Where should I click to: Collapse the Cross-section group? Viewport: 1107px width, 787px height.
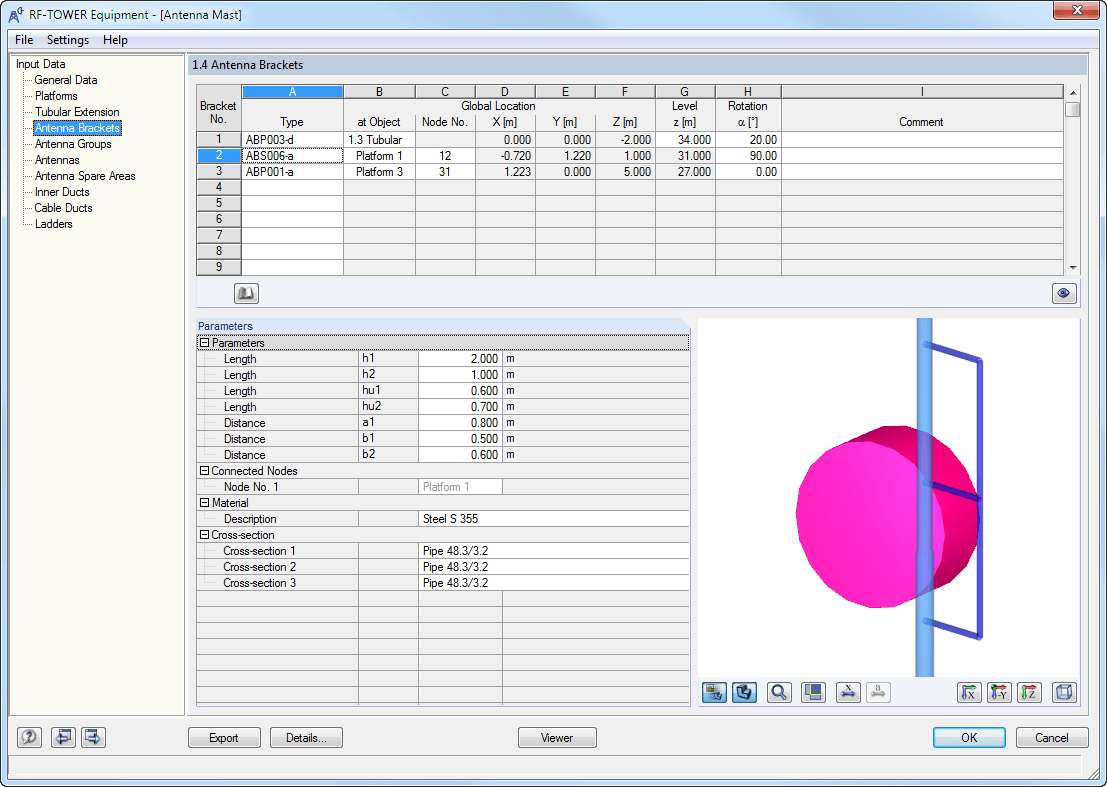pyautogui.click(x=204, y=535)
